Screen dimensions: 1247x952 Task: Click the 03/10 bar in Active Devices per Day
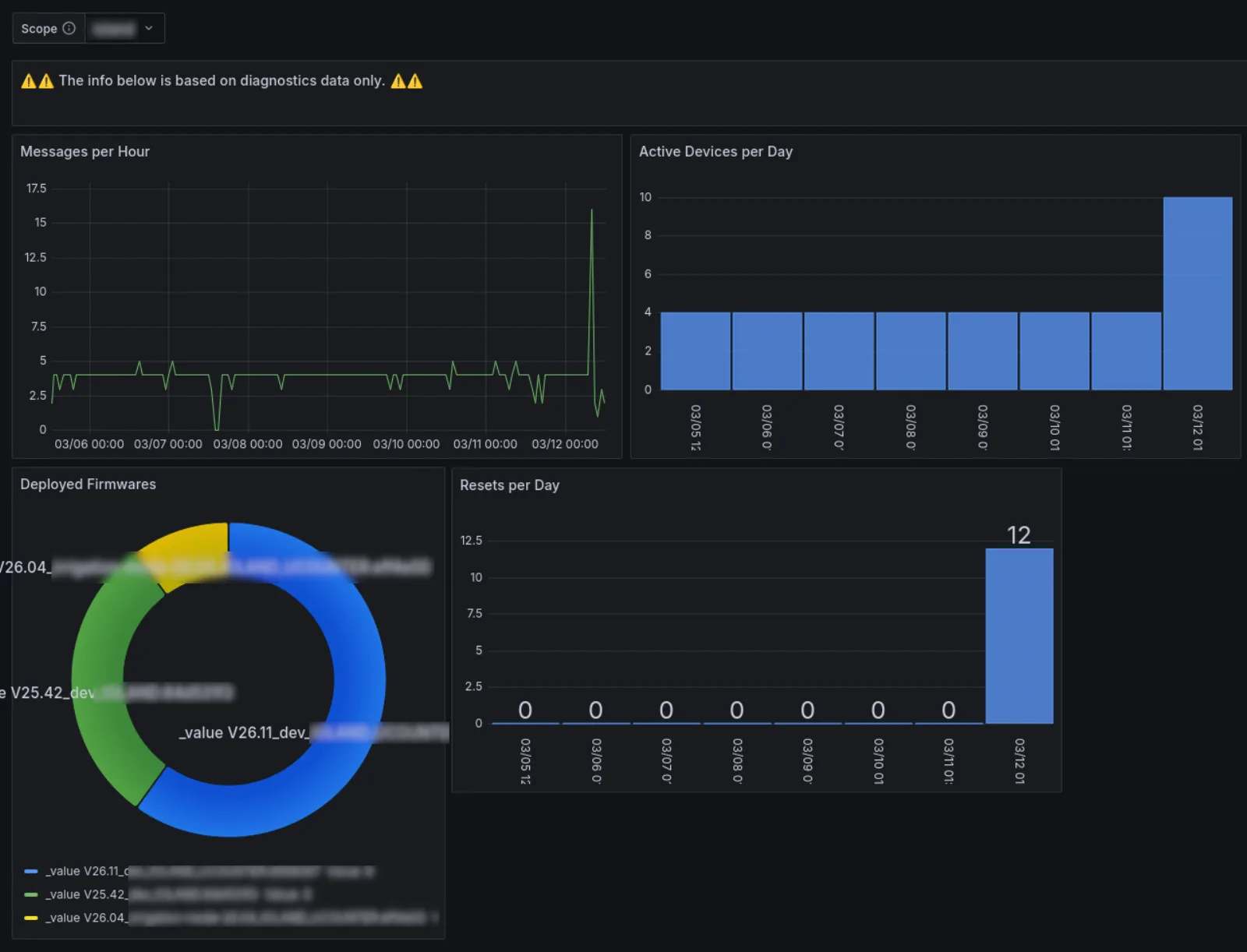pyautogui.click(x=1054, y=351)
